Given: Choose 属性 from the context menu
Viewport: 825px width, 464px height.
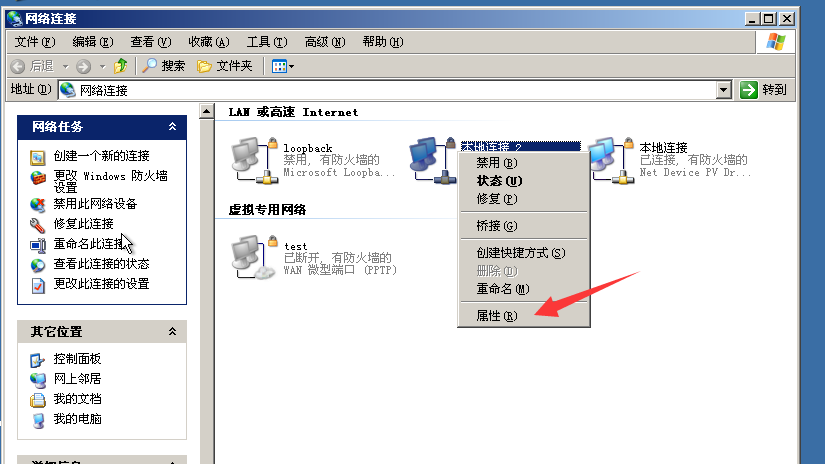Looking at the screenshot, I should coord(497,316).
